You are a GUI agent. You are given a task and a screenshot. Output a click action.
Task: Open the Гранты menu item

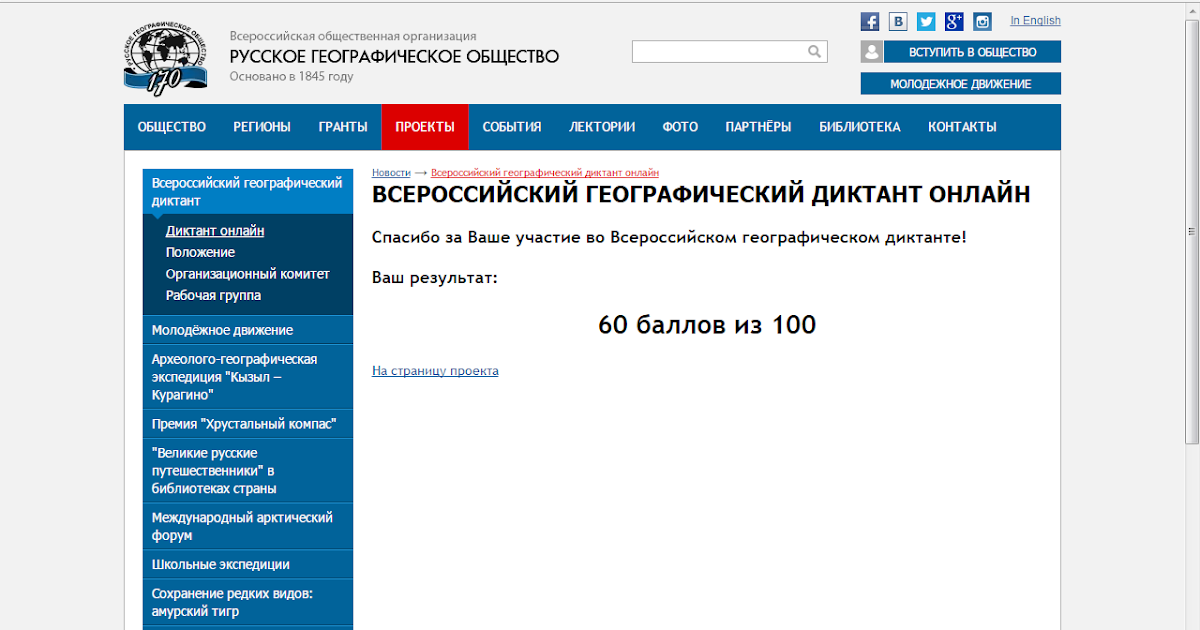pyautogui.click(x=343, y=127)
